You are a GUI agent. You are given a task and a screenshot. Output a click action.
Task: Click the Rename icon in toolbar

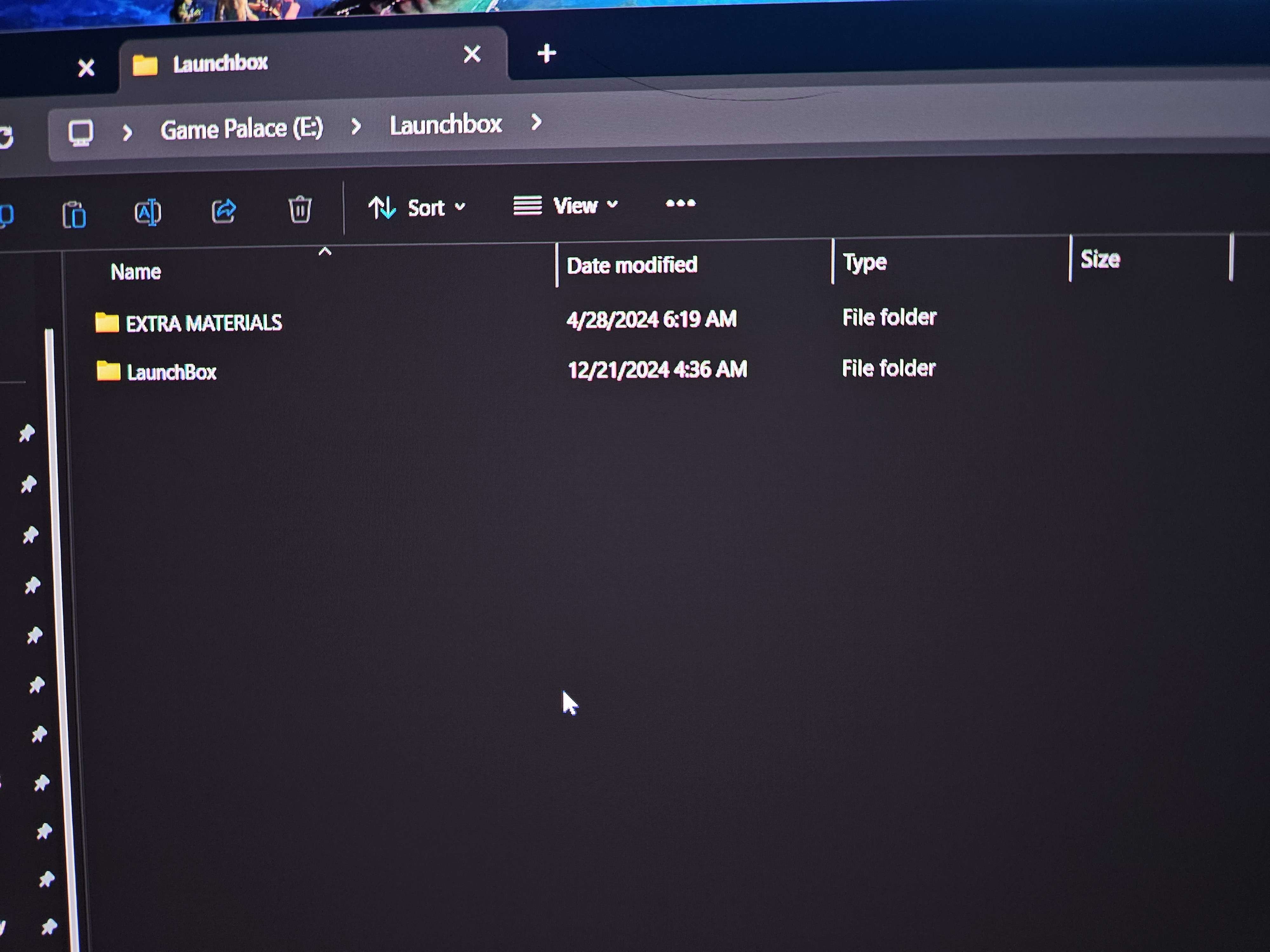(x=148, y=212)
